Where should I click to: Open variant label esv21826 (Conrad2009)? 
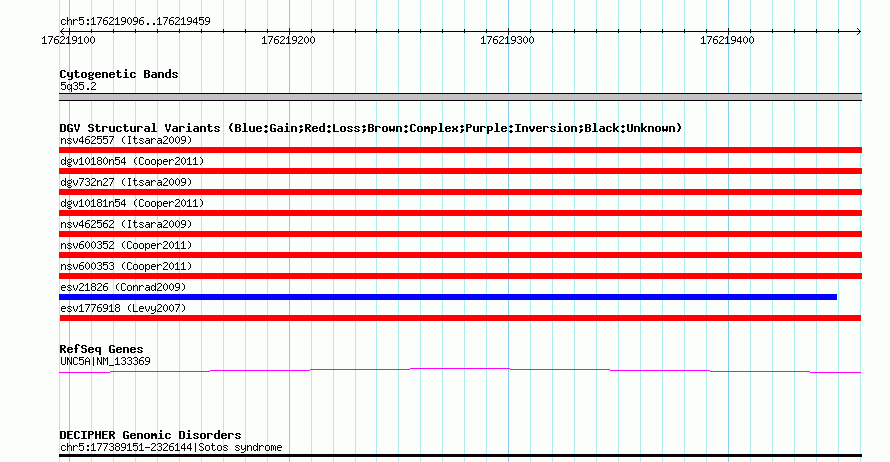coord(123,287)
